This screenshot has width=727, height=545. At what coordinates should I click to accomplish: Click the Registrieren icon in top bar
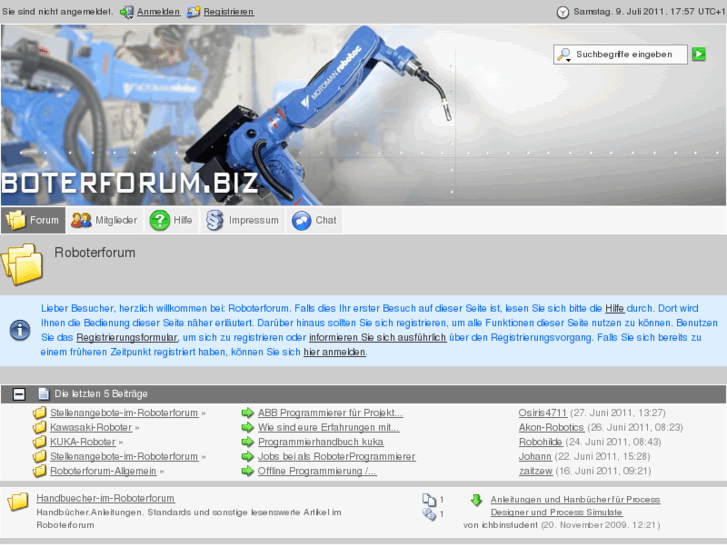coord(193,12)
